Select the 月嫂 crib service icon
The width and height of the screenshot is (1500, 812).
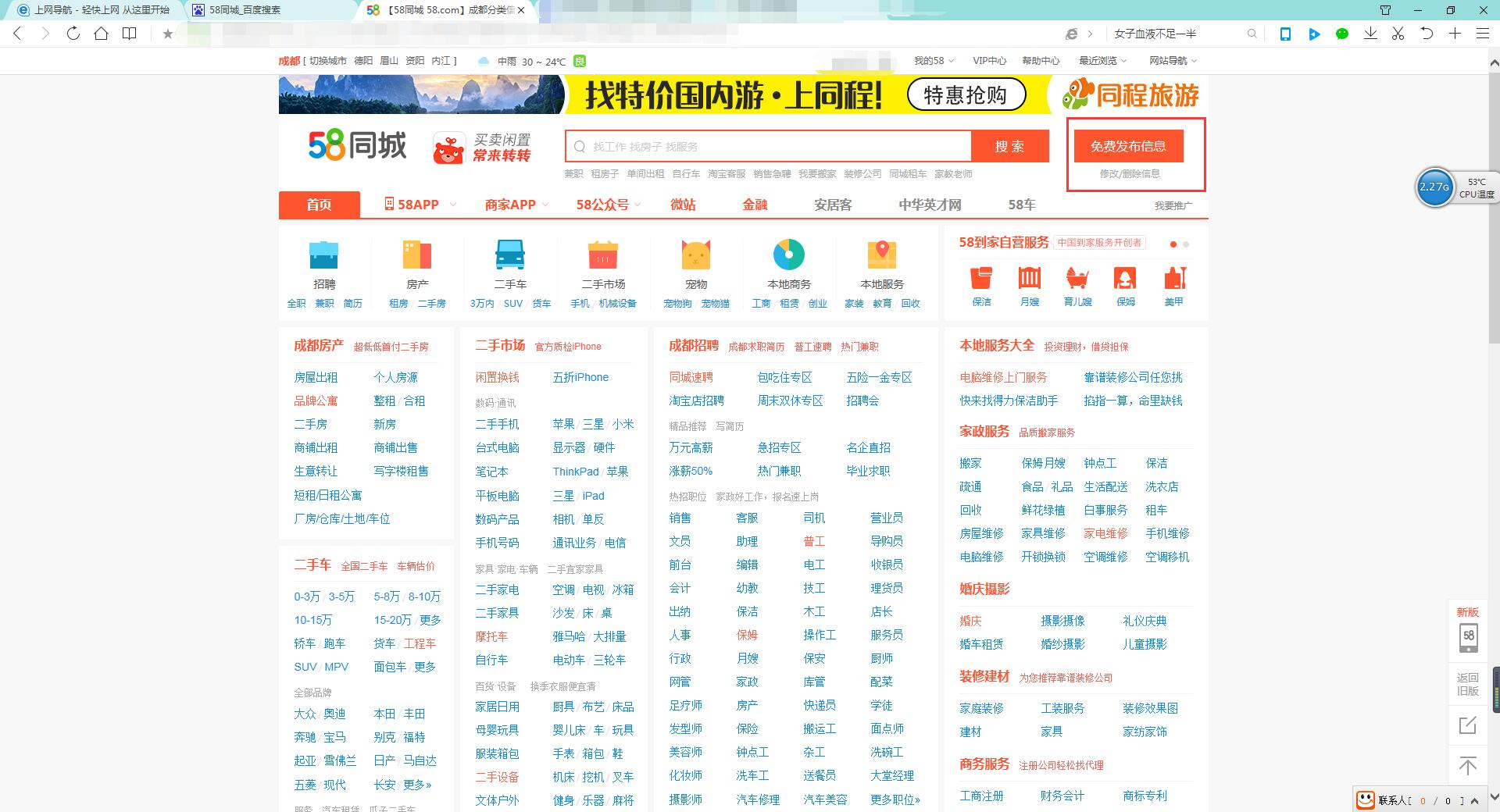coord(1030,278)
